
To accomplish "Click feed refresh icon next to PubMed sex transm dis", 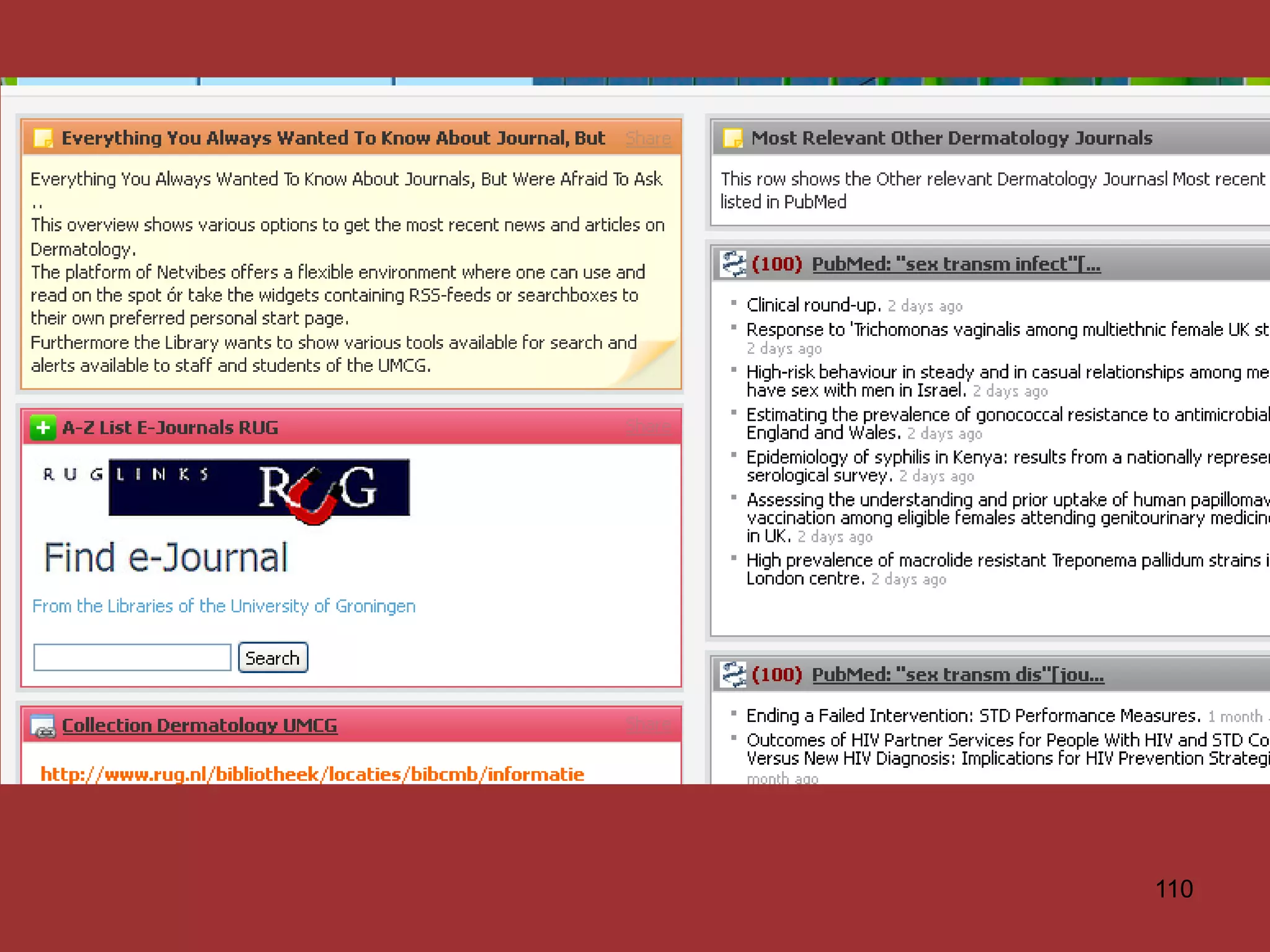I will click(x=733, y=674).
